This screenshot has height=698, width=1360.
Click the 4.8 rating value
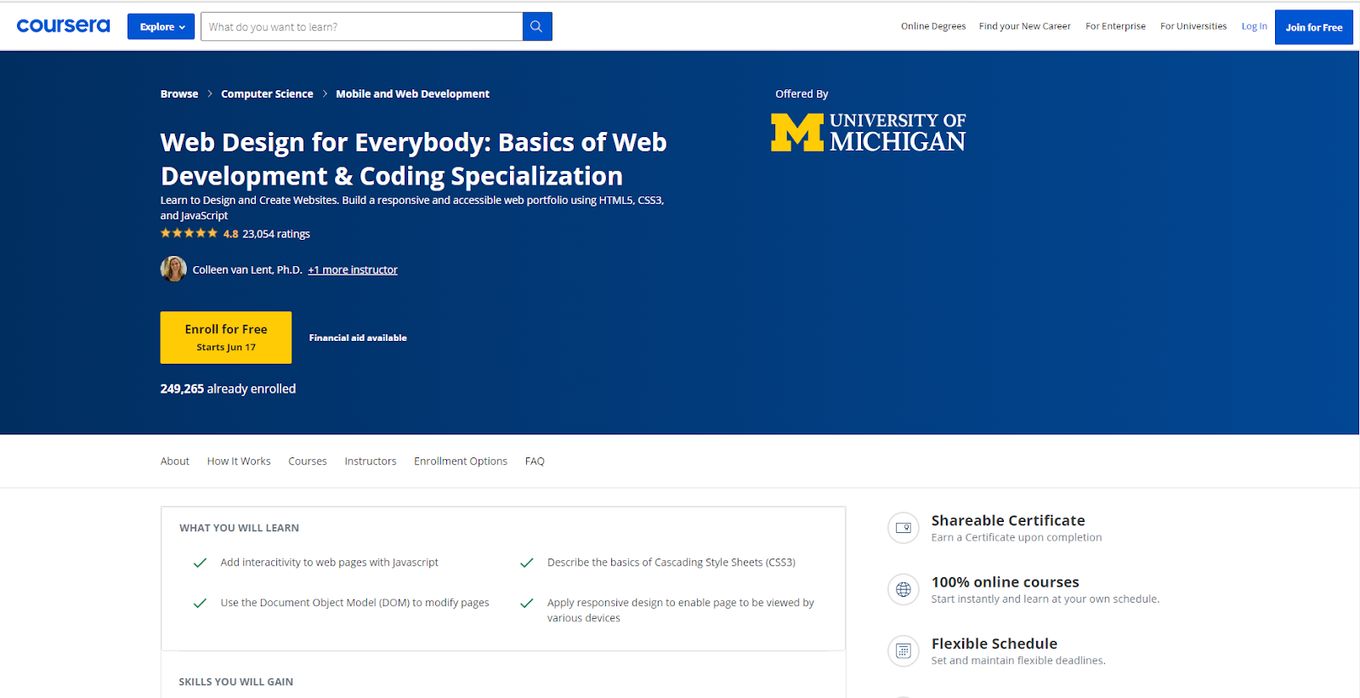click(231, 234)
